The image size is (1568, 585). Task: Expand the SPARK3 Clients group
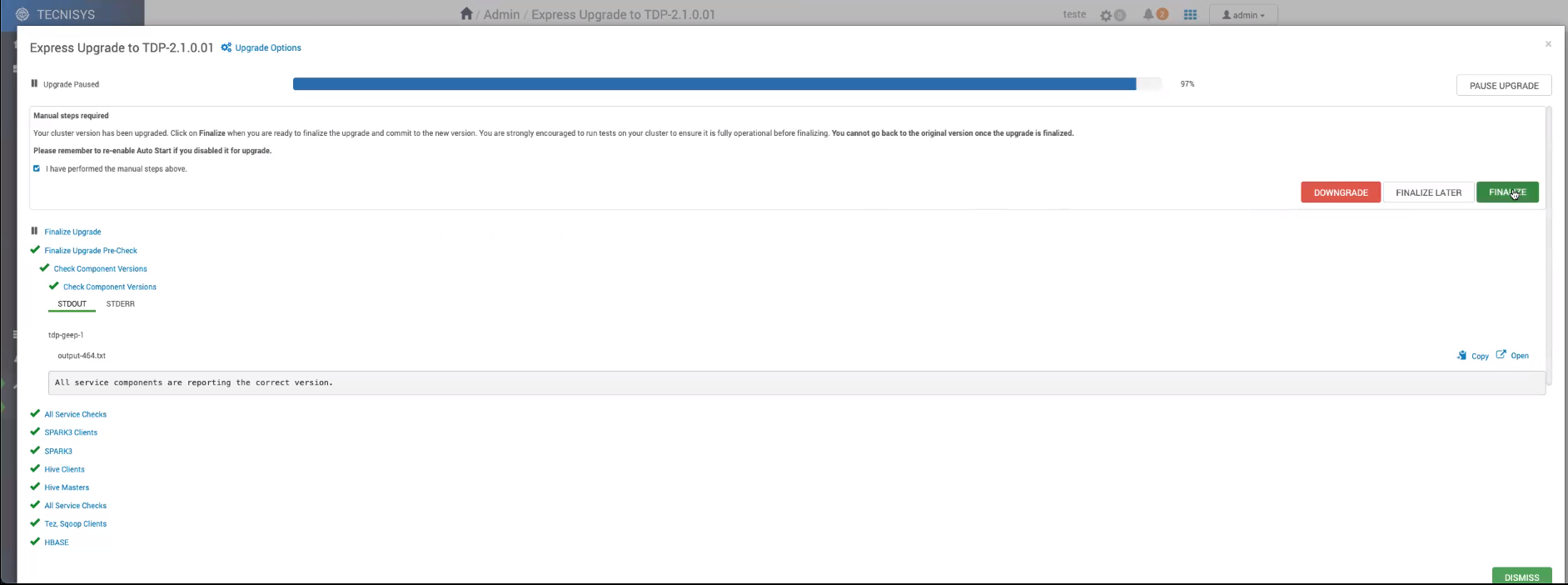[x=71, y=432]
